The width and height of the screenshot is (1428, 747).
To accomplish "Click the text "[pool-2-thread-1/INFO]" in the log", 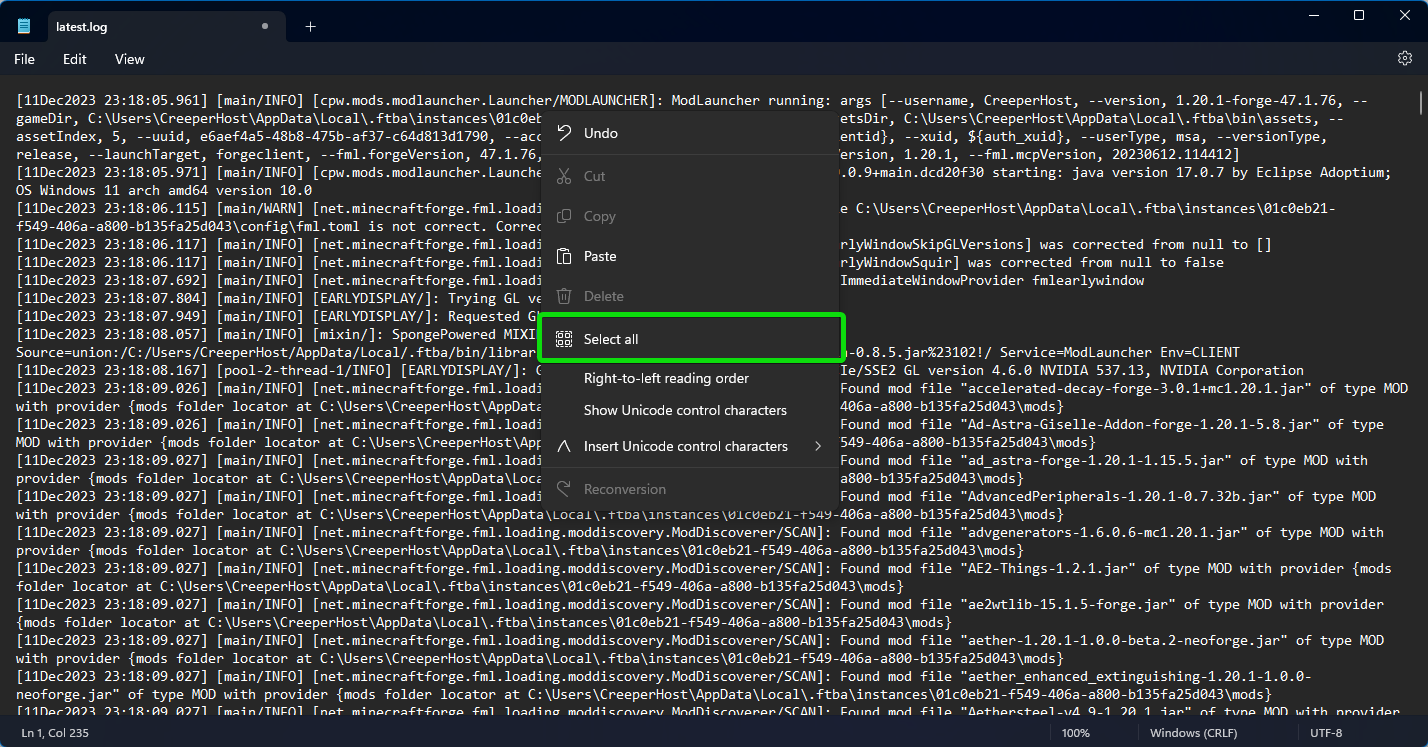I will 304,371.
